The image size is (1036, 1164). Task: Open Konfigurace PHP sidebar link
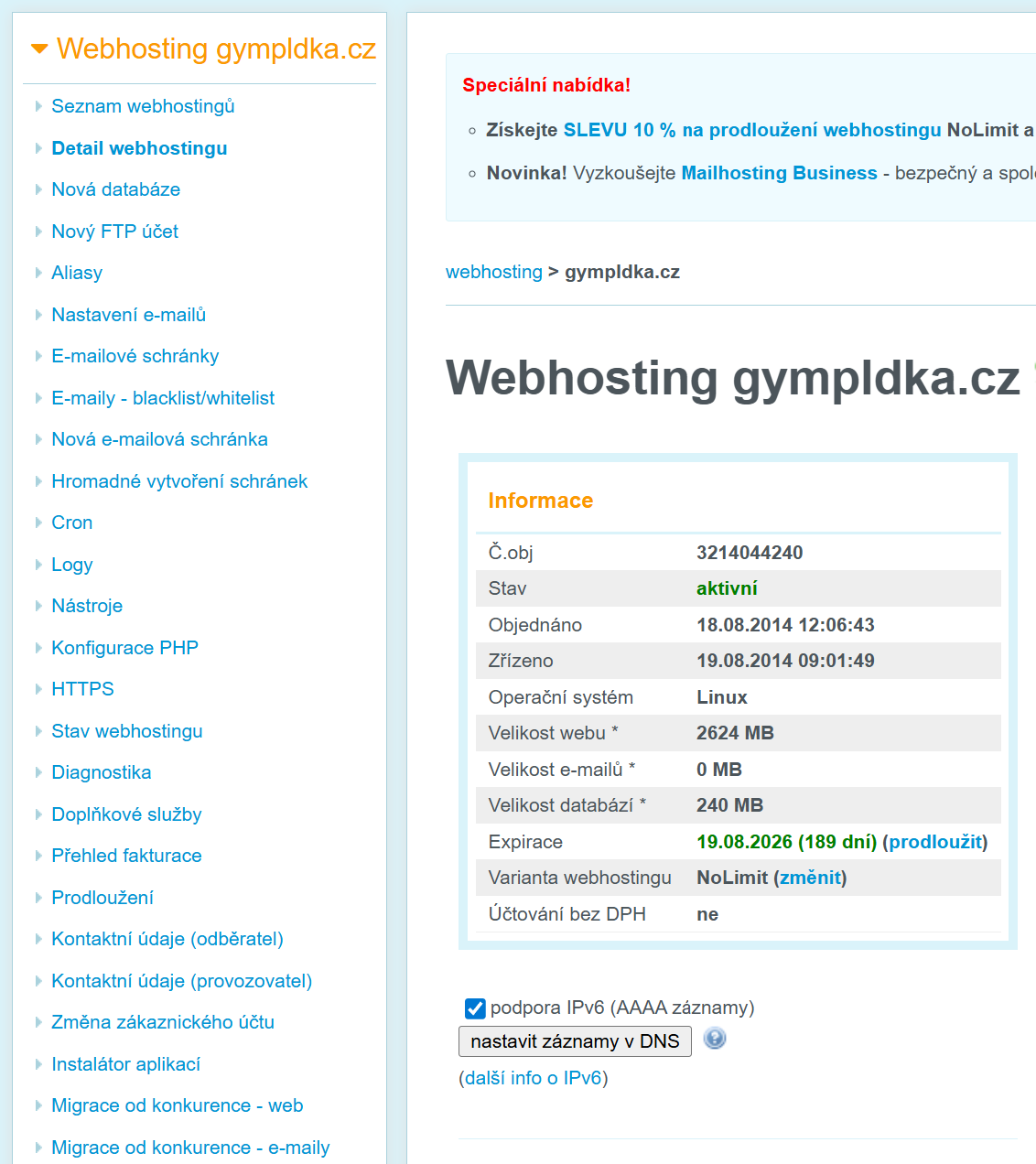[x=124, y=648]
